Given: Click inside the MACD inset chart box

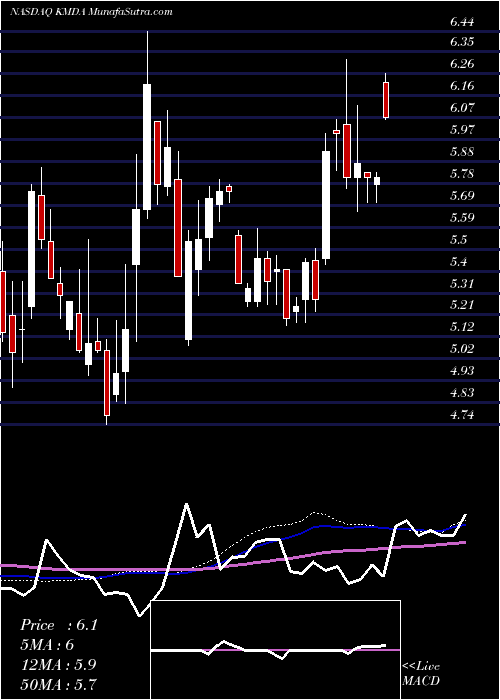Looking at the screenshot, I should 276,650.
